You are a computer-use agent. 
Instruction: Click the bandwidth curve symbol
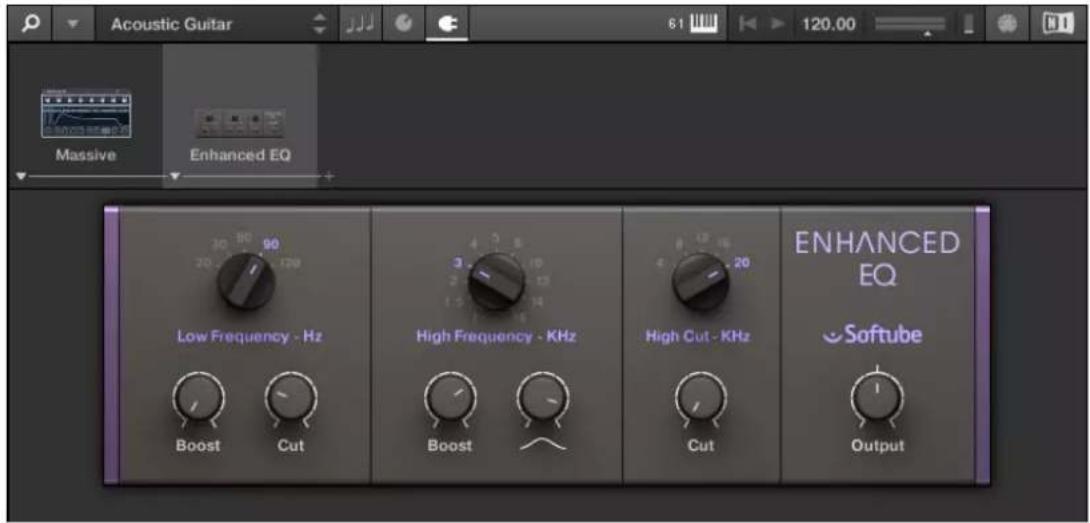pos(542,445)
